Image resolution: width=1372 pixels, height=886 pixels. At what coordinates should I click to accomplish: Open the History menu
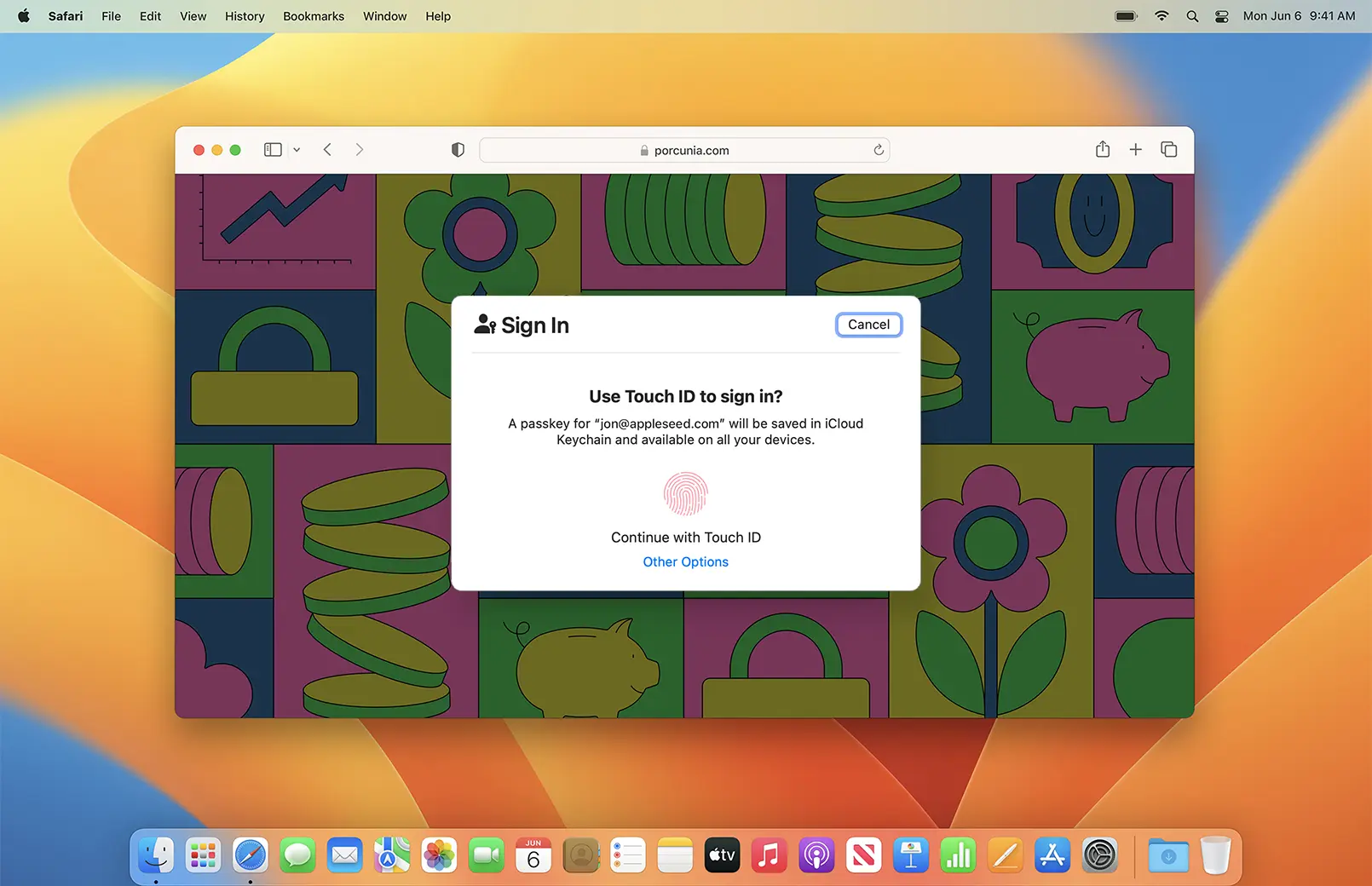click(x=245, y=16)
